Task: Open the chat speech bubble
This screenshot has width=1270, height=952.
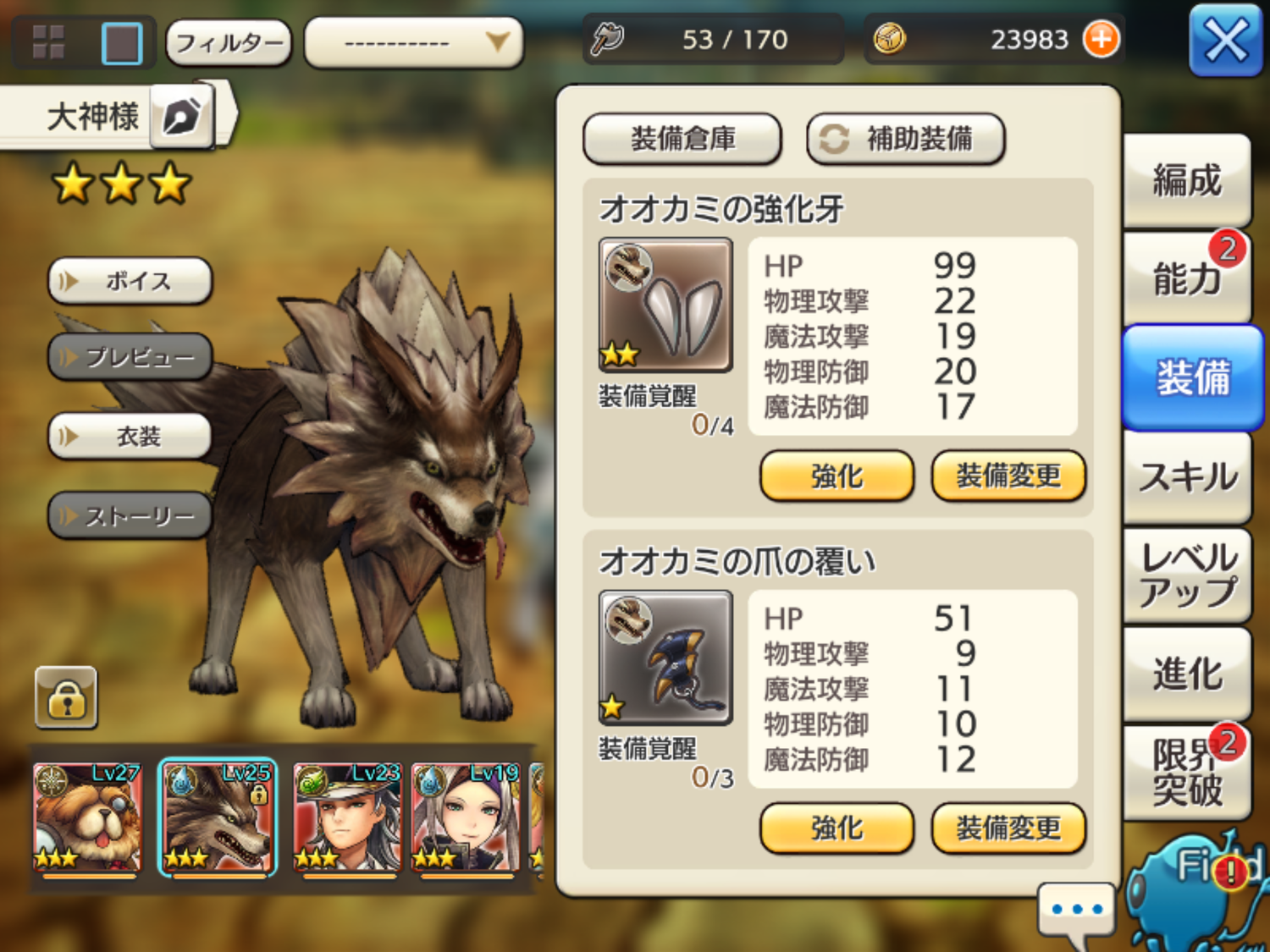Action: (x=1076, y=912)
